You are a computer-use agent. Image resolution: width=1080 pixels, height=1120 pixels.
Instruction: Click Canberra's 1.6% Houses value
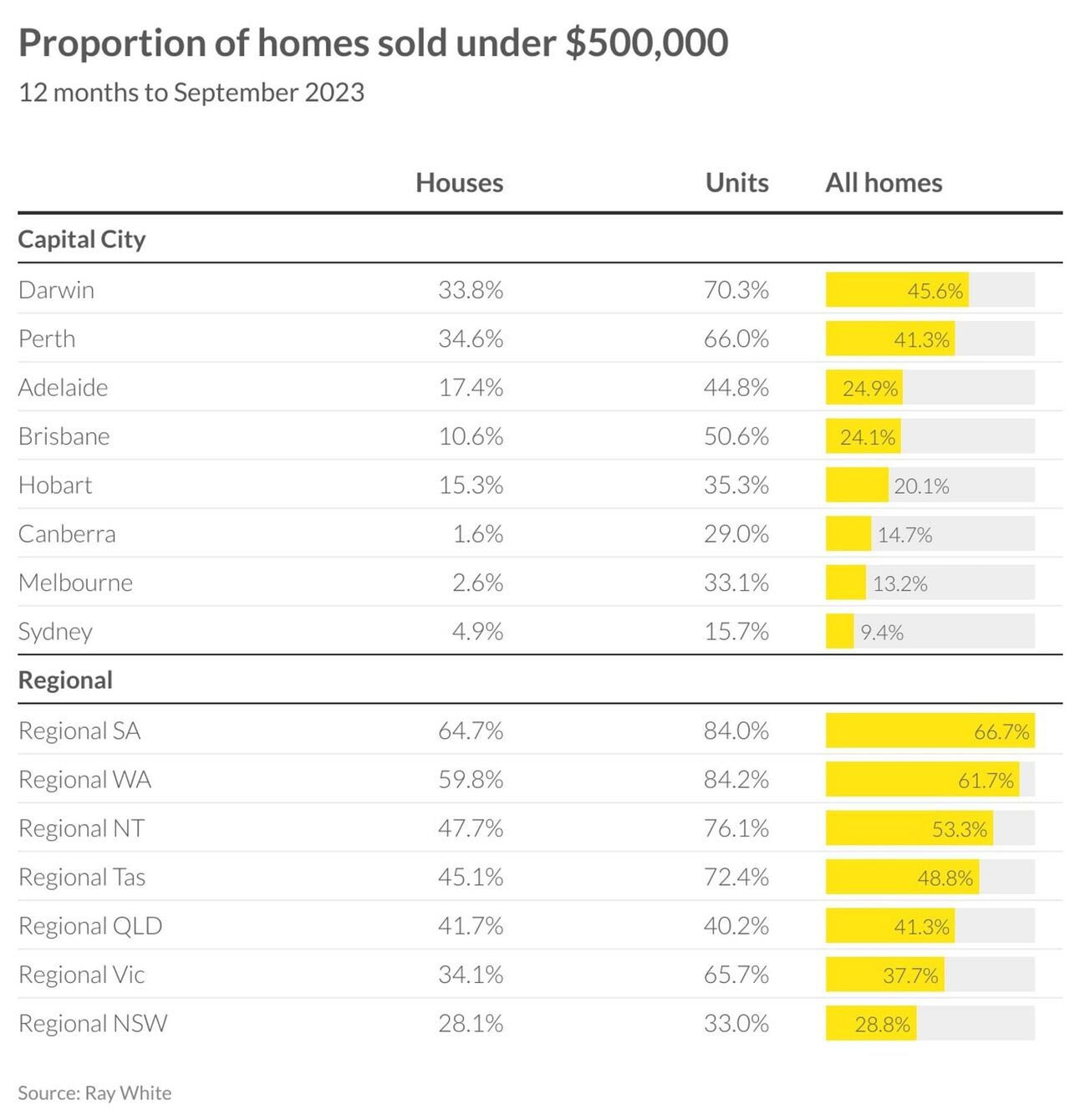click(477, 534)
